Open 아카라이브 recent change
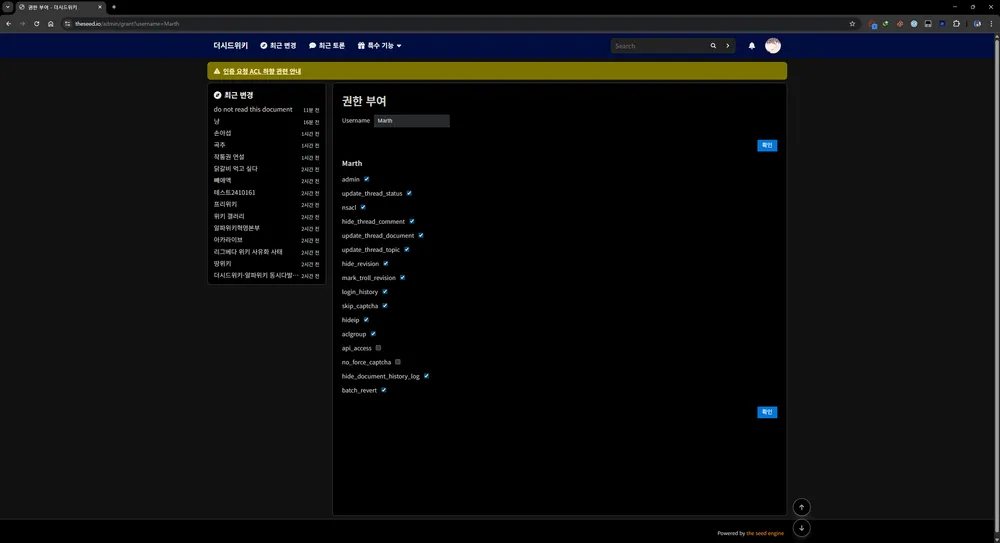The height and width of the screenshot is (543, 1000). 228,240
